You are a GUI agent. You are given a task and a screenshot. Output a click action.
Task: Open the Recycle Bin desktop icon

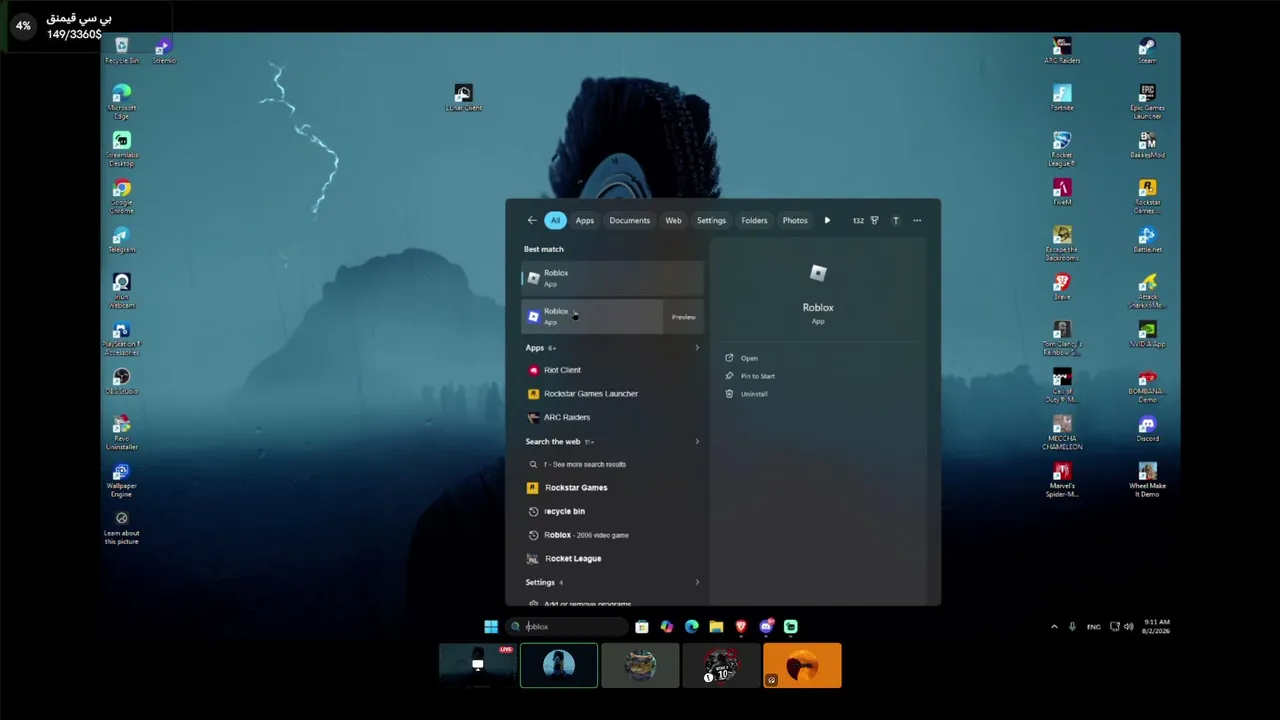(x=122, y=51)
